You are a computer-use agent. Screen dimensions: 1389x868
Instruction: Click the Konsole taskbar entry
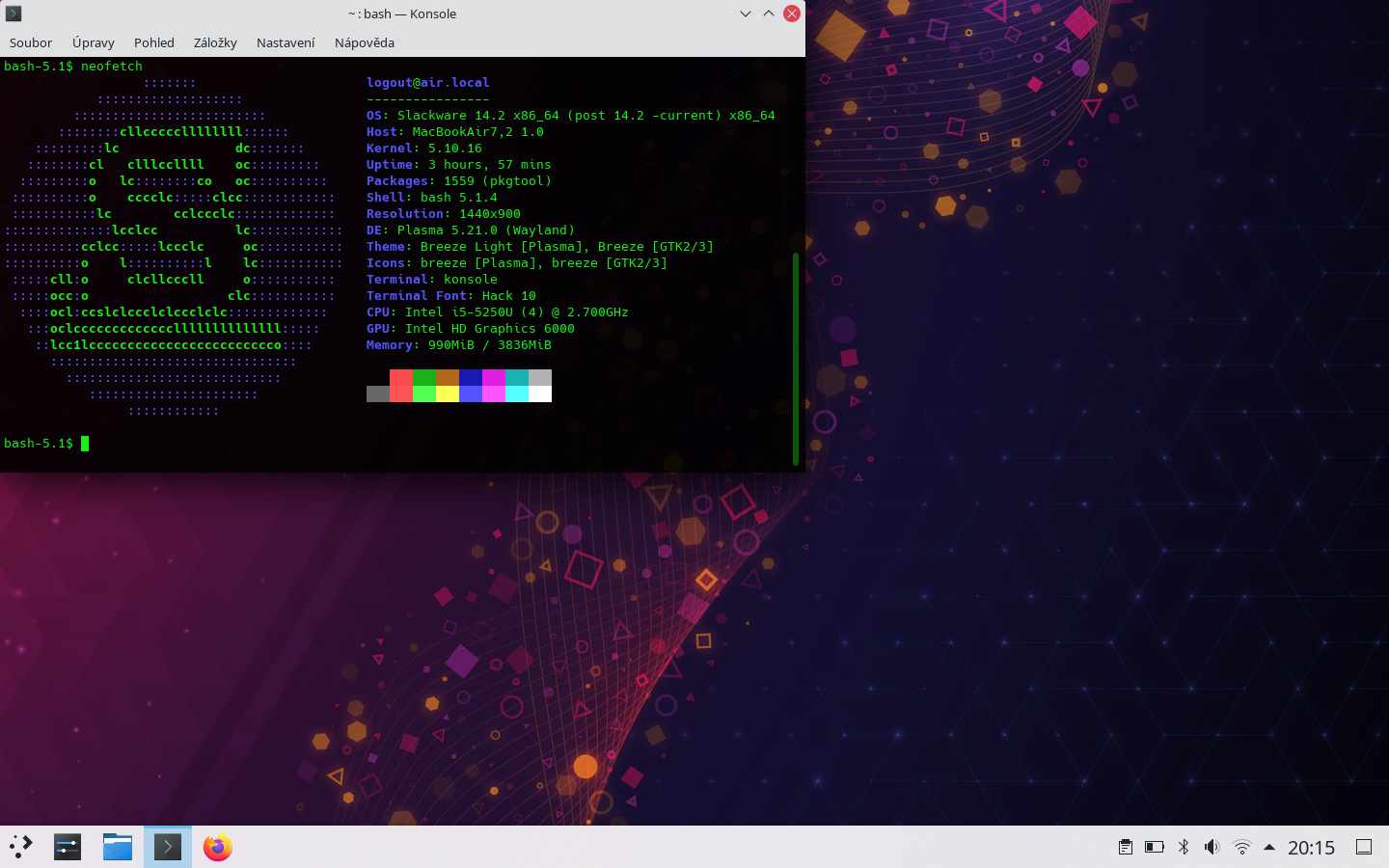(168, 847)
